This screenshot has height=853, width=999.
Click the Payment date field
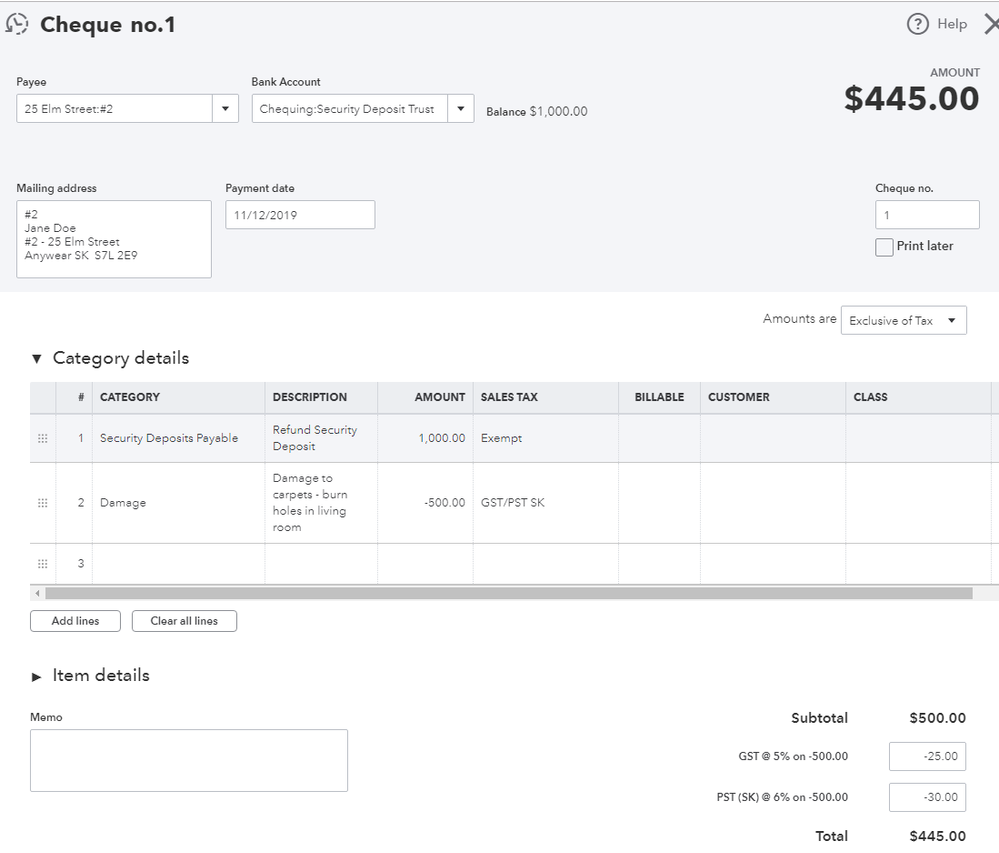[x=300, y=215]
